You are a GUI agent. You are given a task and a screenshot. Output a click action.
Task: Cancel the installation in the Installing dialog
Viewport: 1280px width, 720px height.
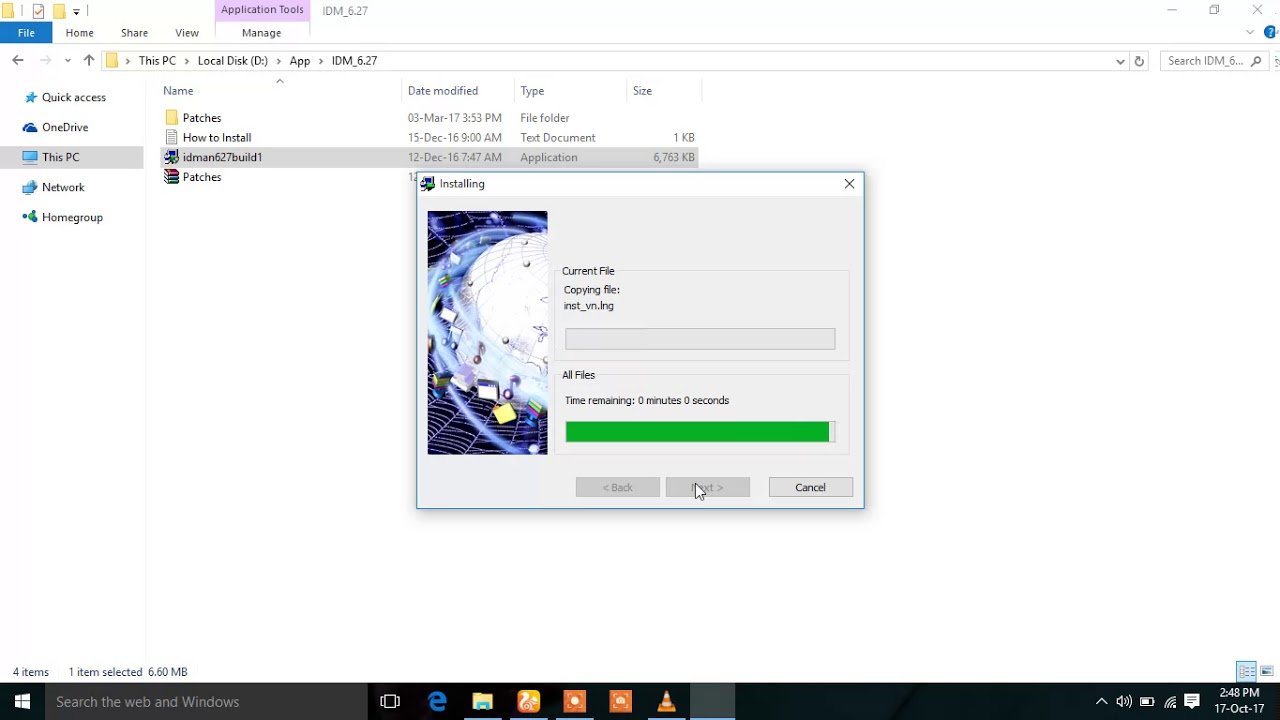click(810, 487)
